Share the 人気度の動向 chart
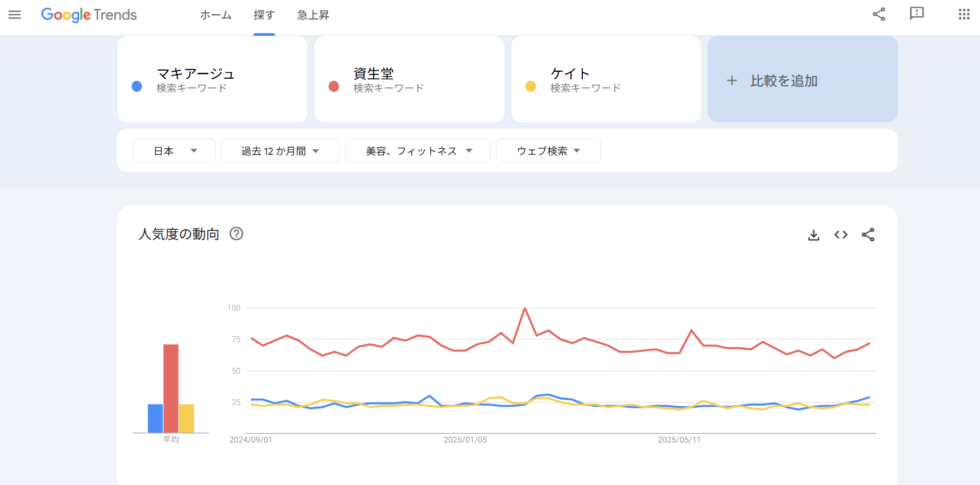 click(868, 235)
